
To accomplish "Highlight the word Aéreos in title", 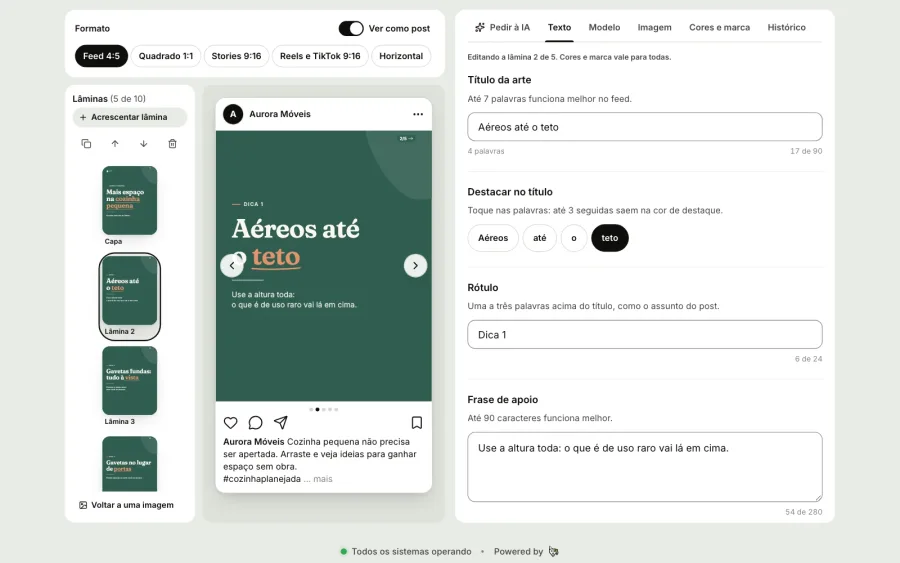I will tap(493, 238).
